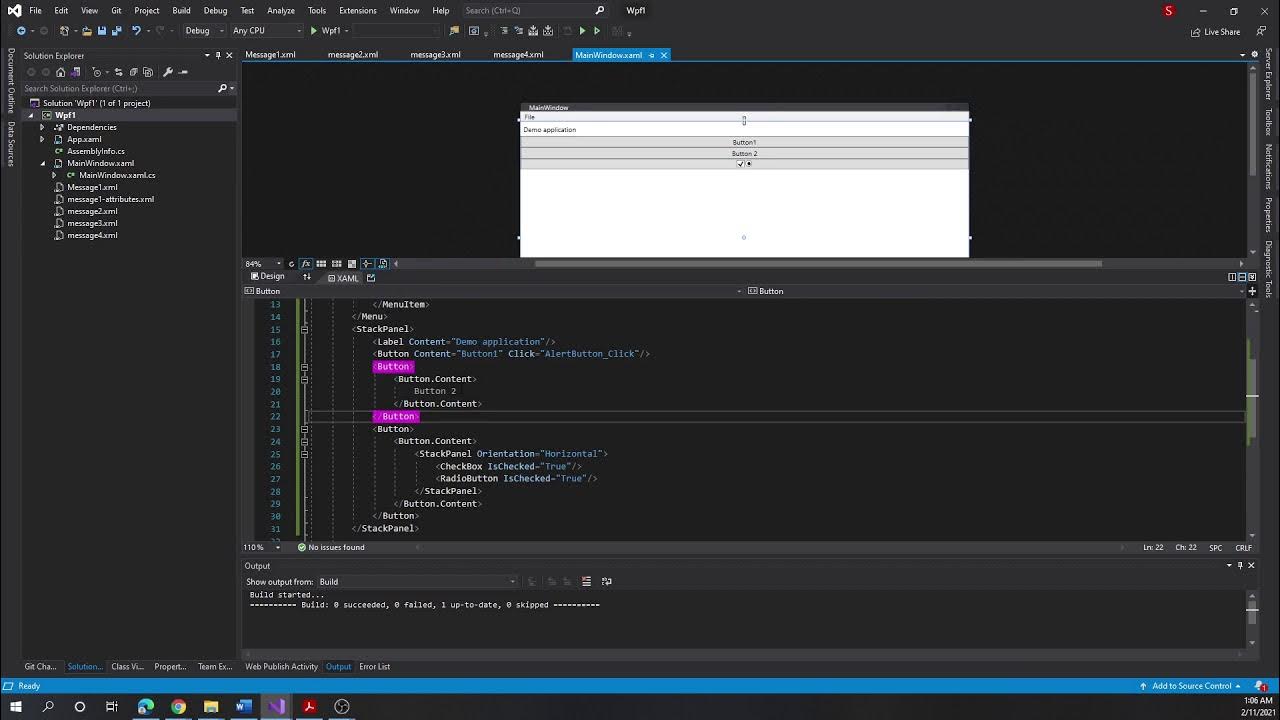This screenshot has width=1280, height=720.
Task: Expand App.xaml node
Action: [42, 139]
